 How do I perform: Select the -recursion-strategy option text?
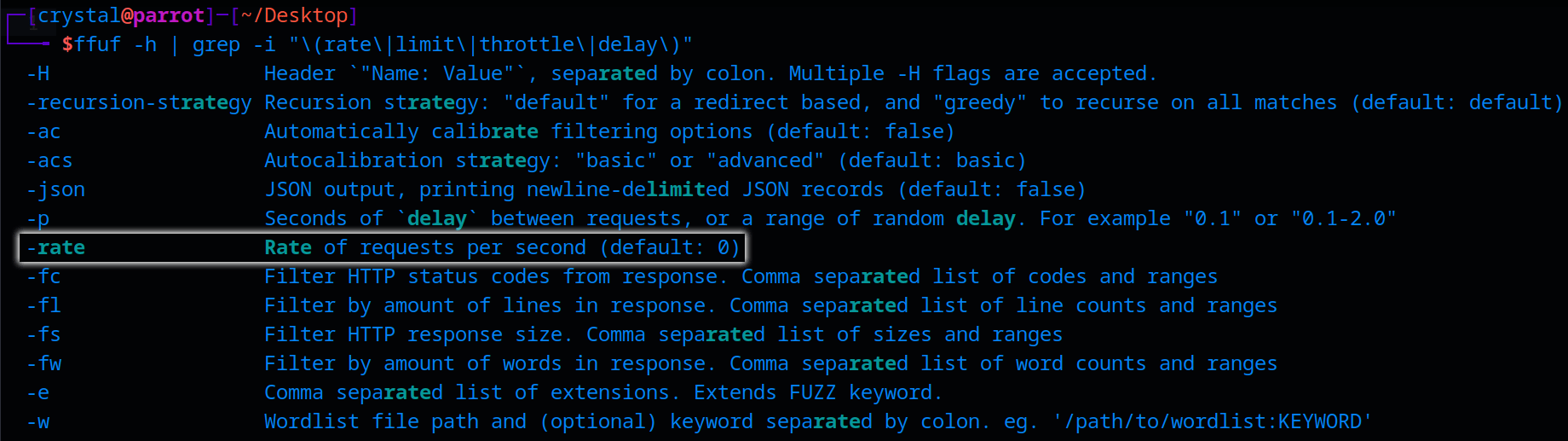click(x=139, y=103)
